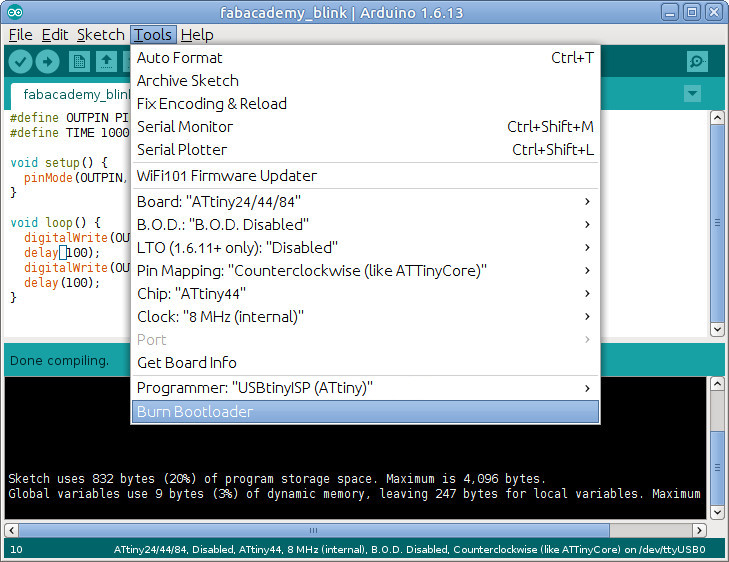Click console scrollbar up arrow
The image size is (729, 562).
click(717, 383)
